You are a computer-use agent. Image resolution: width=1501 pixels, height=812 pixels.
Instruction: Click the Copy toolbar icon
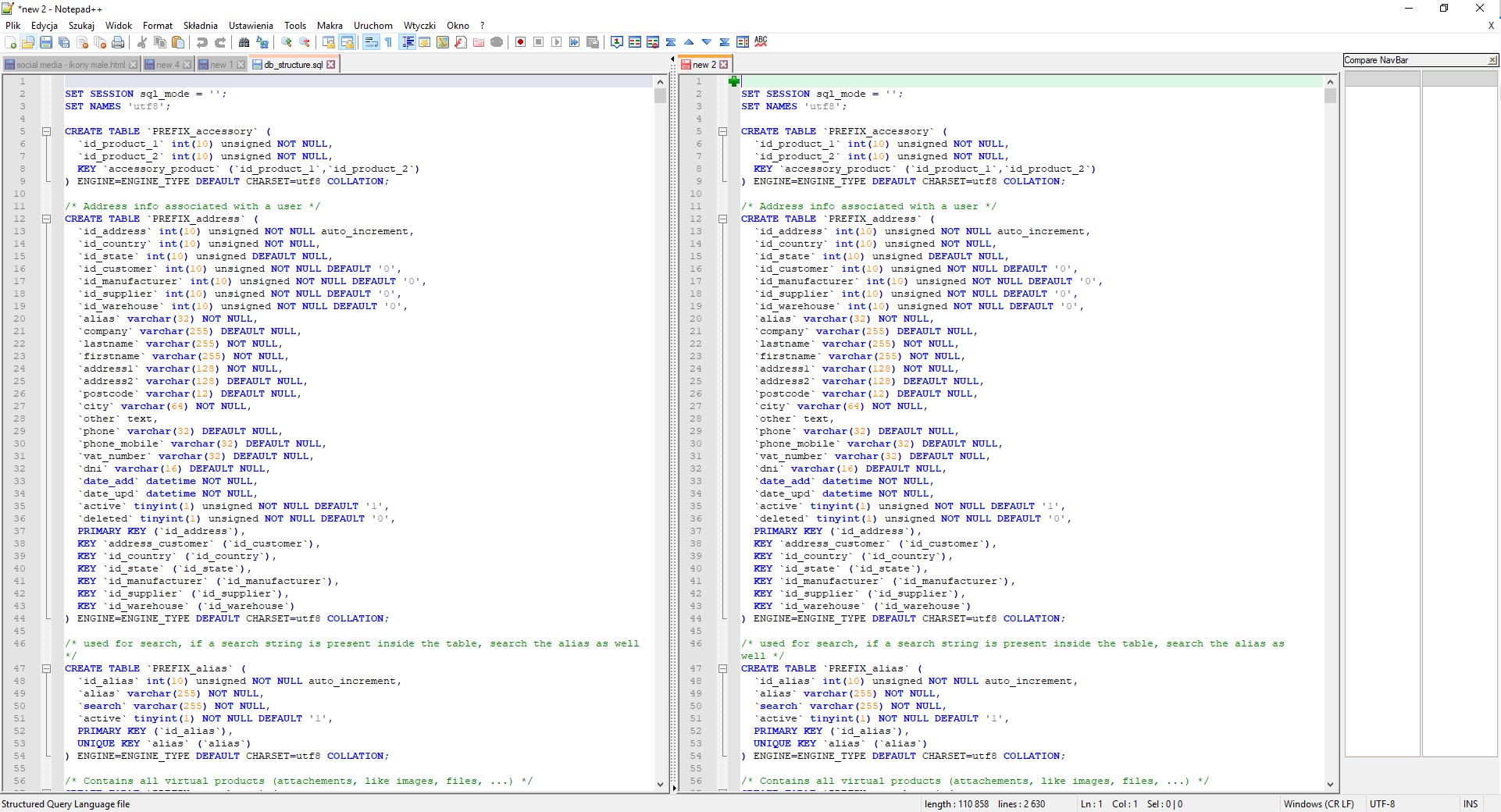coord(160,42)
